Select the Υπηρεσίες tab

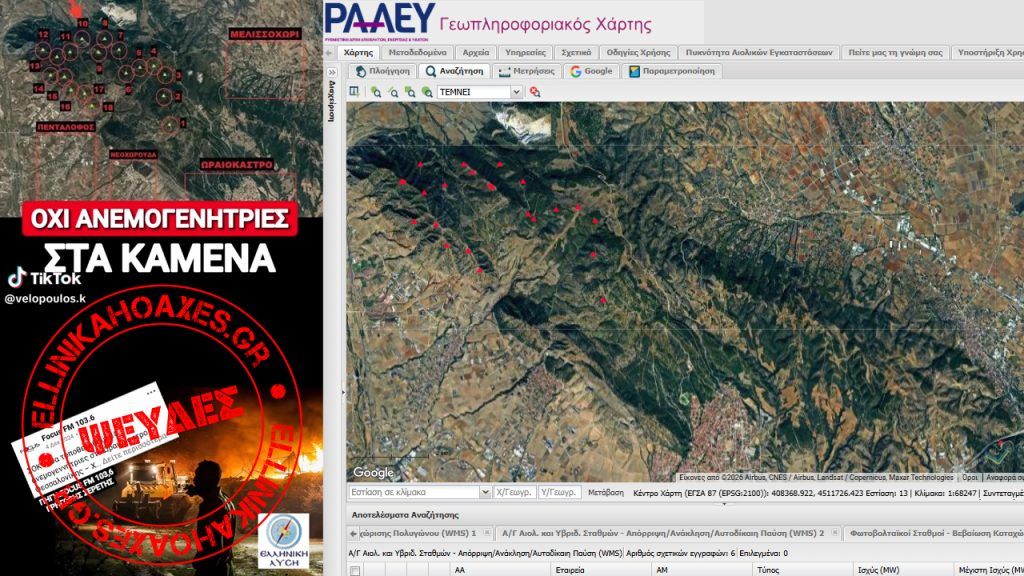pos(525,52)
